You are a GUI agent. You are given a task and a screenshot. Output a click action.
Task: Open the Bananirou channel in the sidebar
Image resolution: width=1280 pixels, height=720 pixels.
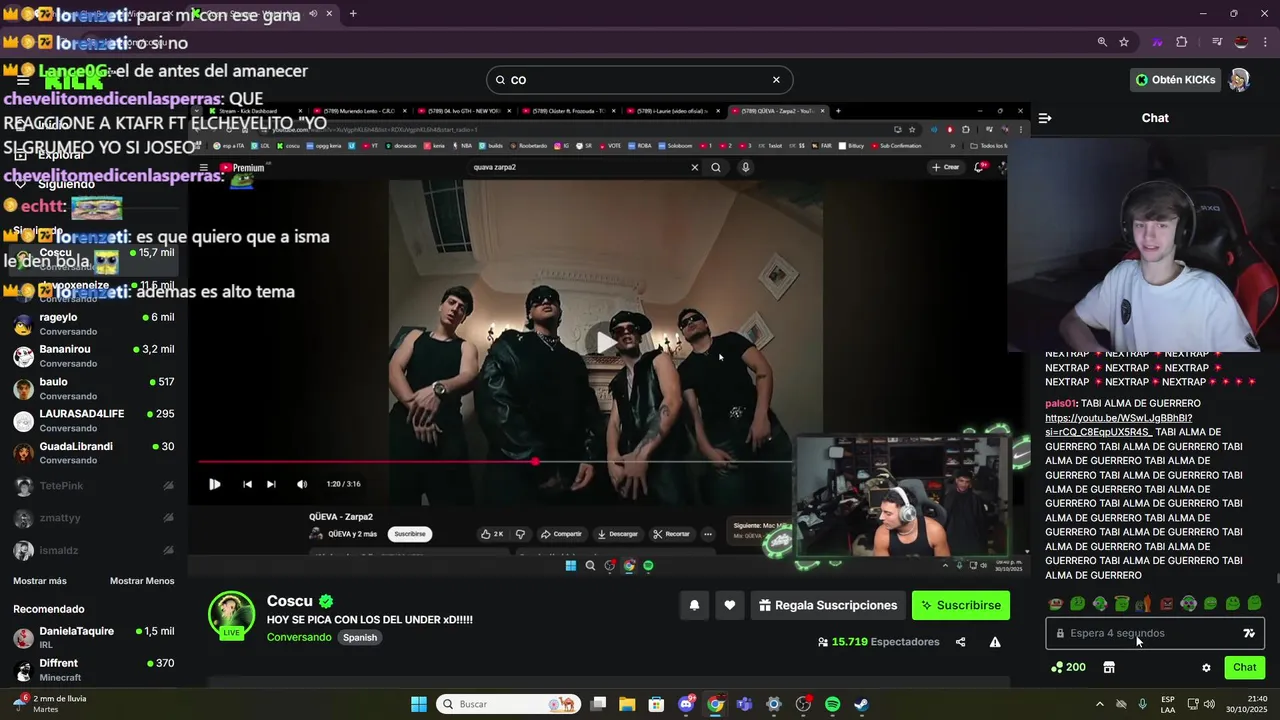(x=96, y=356)
